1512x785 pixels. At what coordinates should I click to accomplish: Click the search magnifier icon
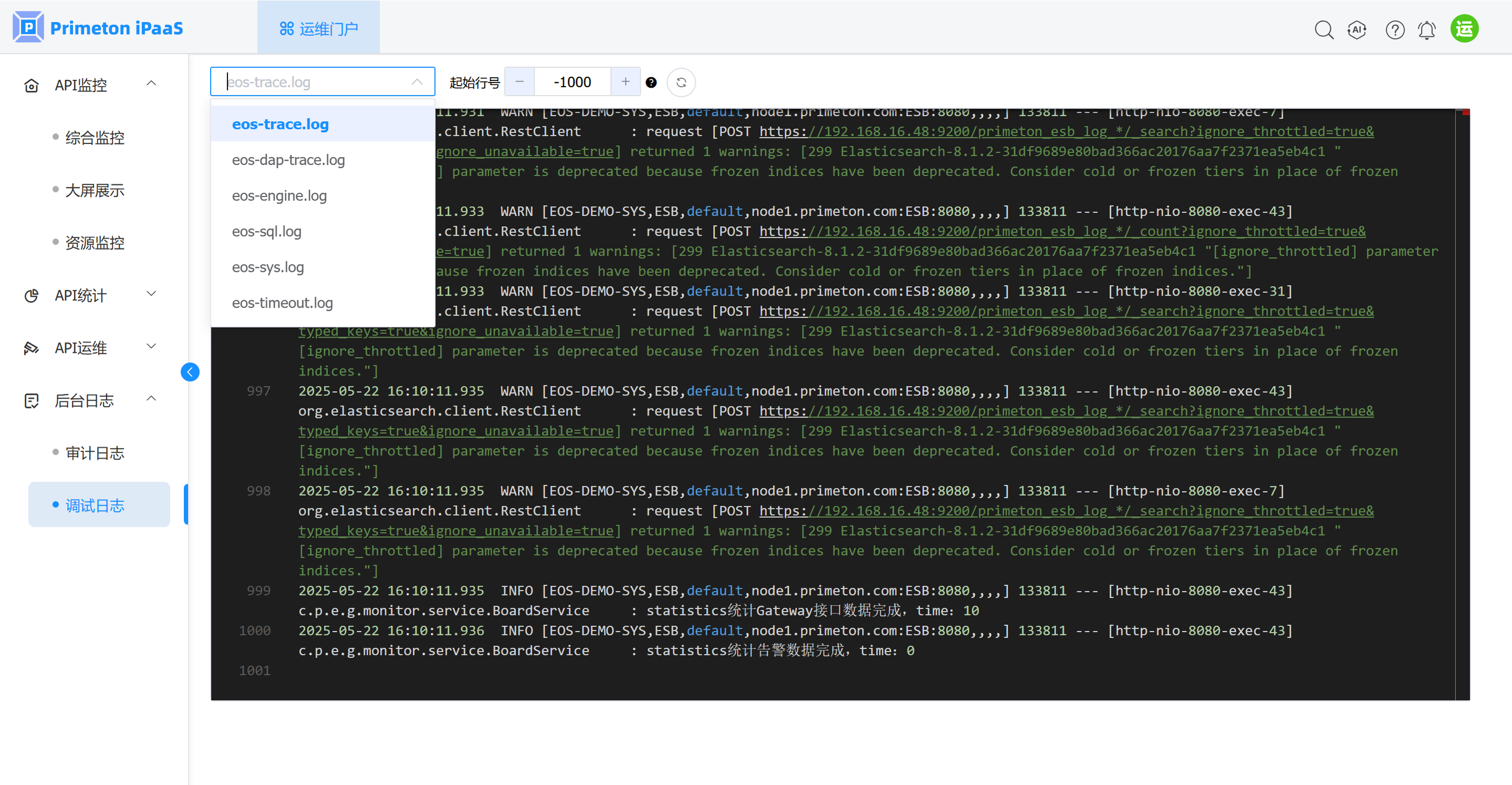coord(1323,29)
